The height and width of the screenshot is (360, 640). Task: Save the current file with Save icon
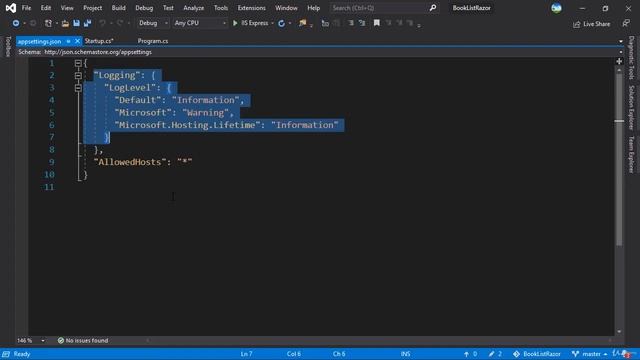76,23
